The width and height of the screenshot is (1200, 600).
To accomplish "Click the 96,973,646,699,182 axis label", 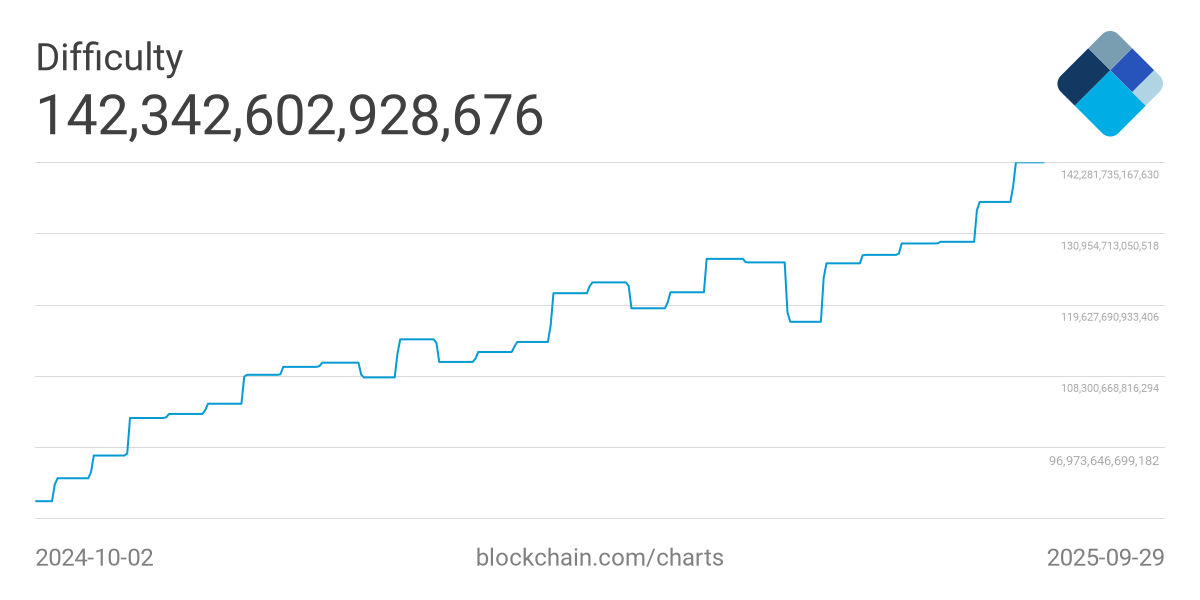I will (1104, 461).
